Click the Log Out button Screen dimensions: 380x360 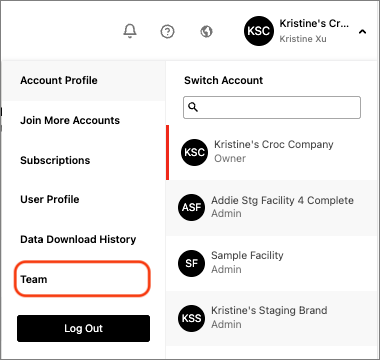[83, 328]
